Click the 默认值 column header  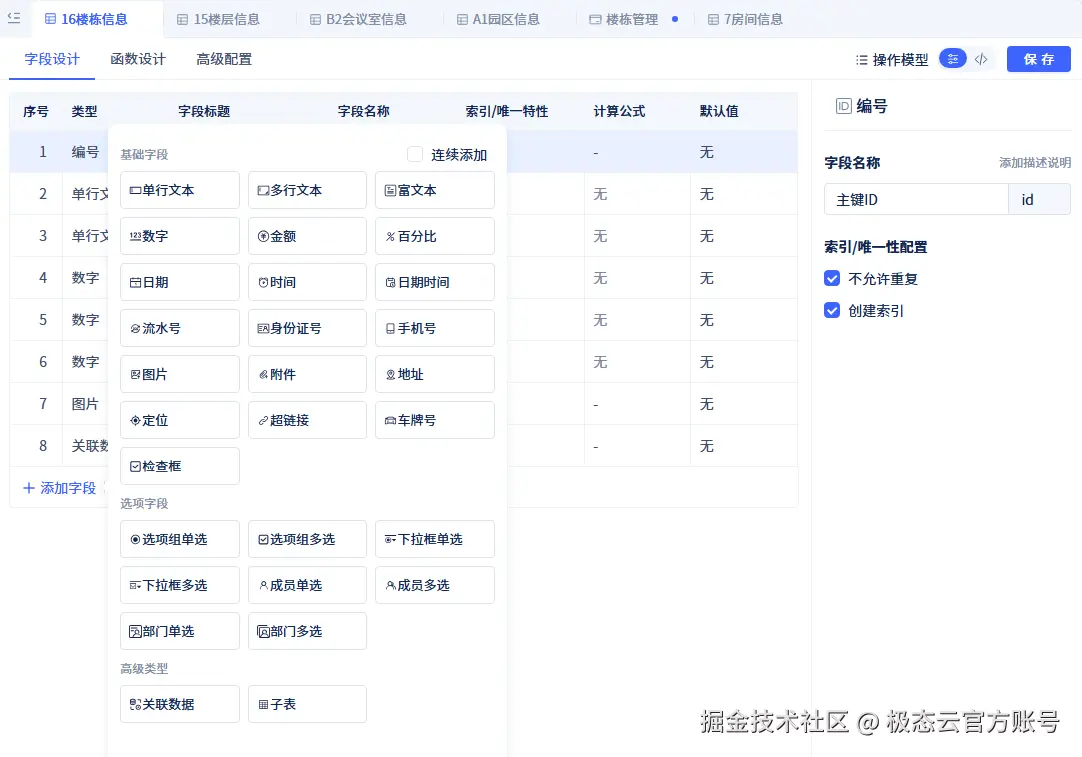point(719,111)
